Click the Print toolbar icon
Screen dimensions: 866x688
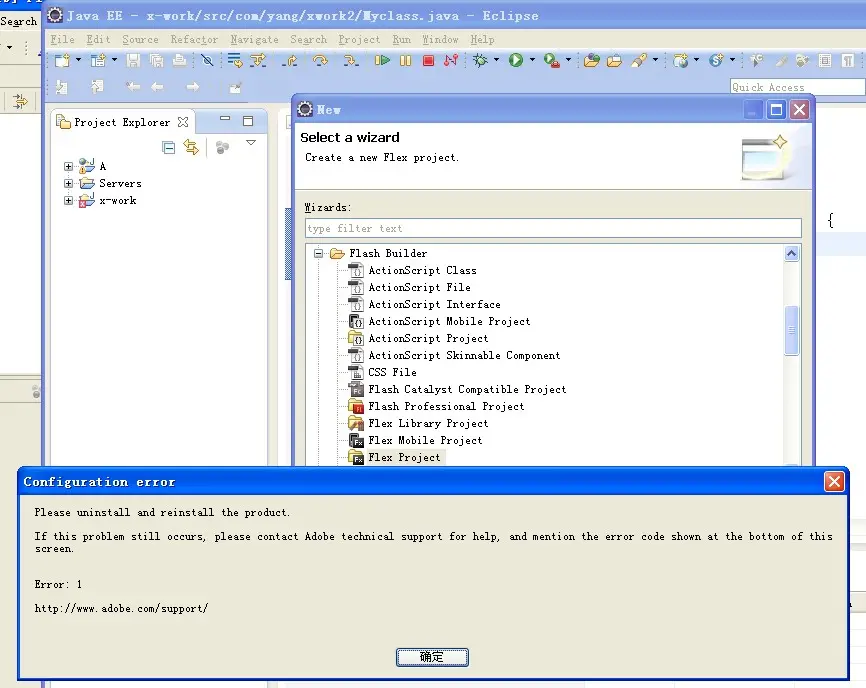click(x=179, y=60)
